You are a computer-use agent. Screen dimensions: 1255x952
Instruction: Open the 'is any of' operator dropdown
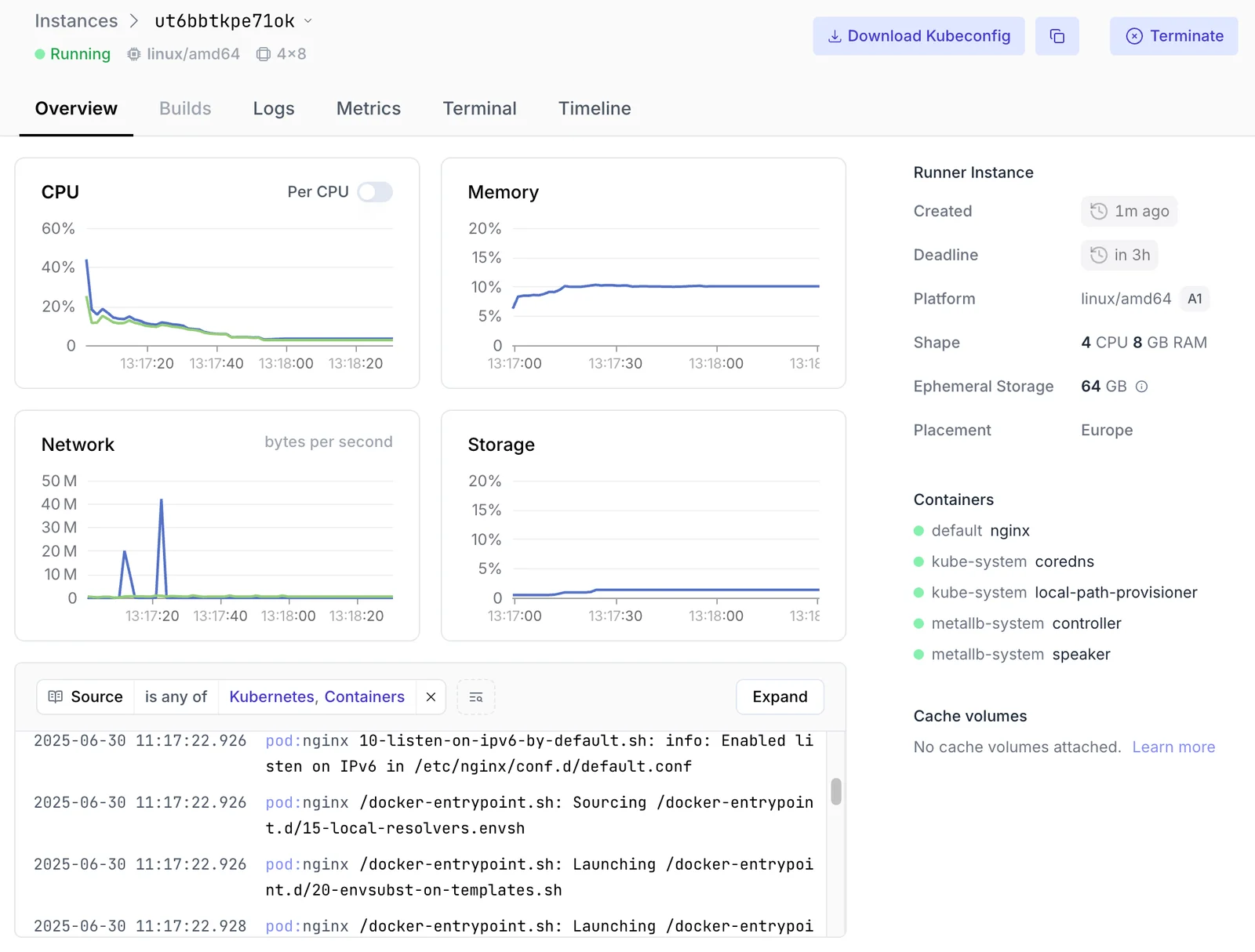(176, 697)
